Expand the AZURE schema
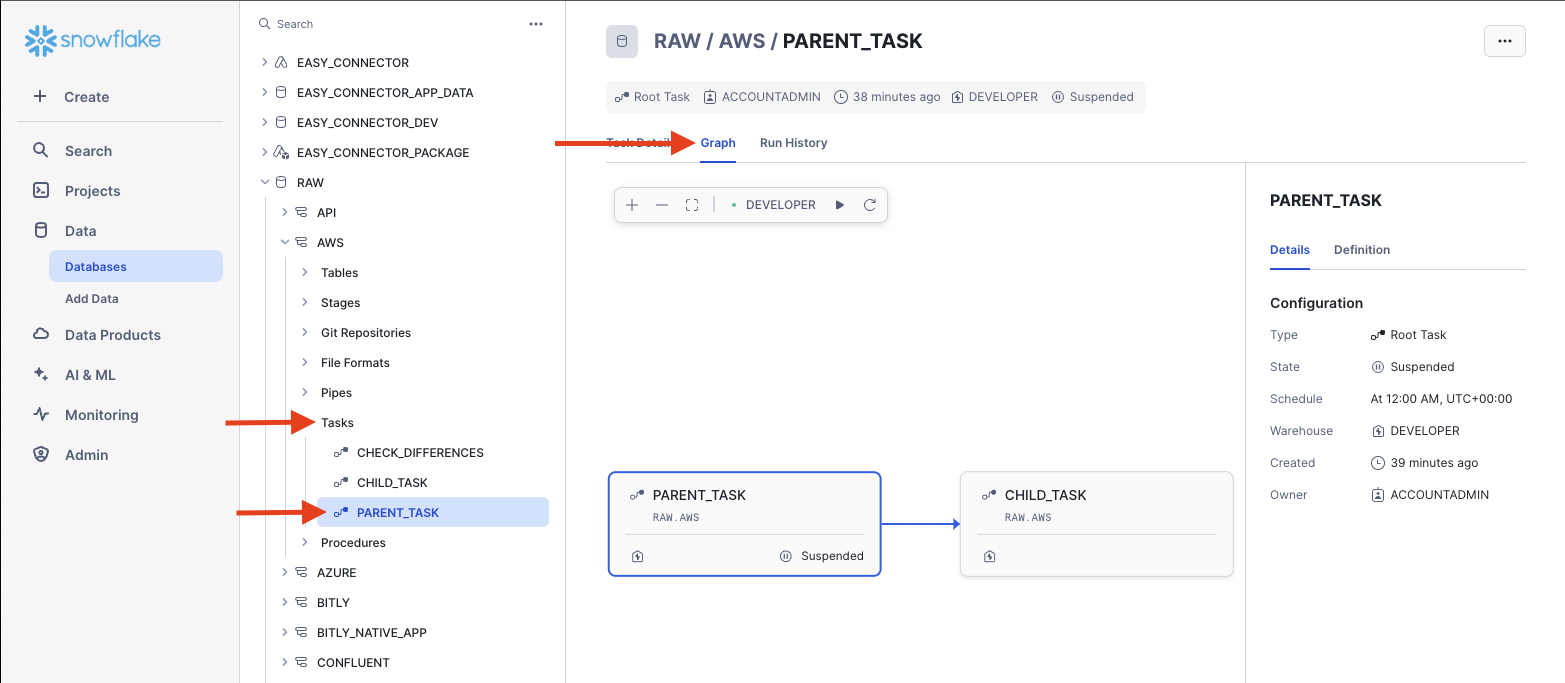The height and width of the screenshot is (683, 1565). point(285,572)
